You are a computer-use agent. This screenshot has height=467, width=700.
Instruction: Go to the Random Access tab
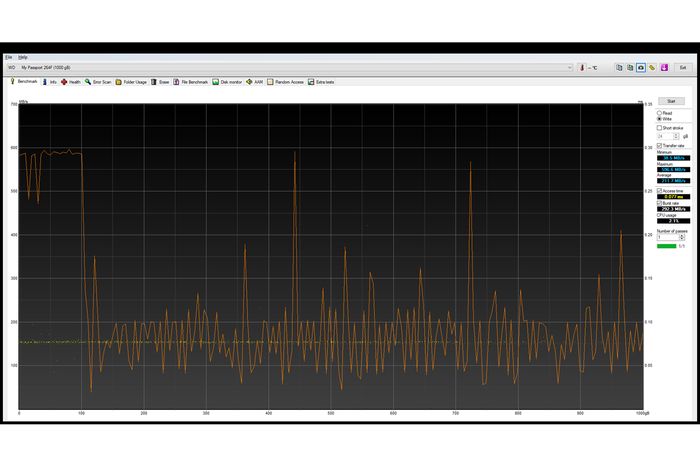pyautogui.click(x=285, y=82)
